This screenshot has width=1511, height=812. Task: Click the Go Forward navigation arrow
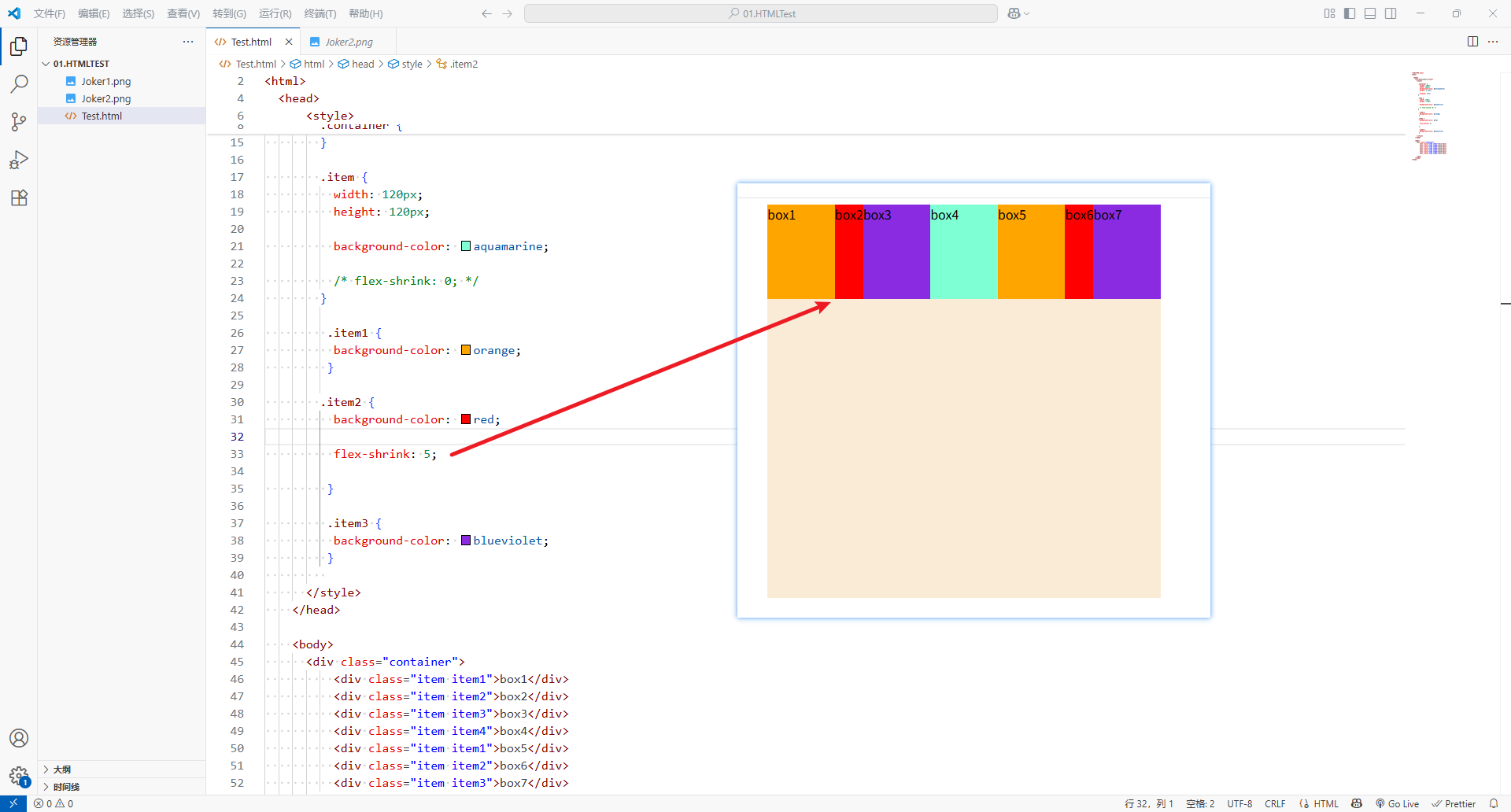pos(508,13)
